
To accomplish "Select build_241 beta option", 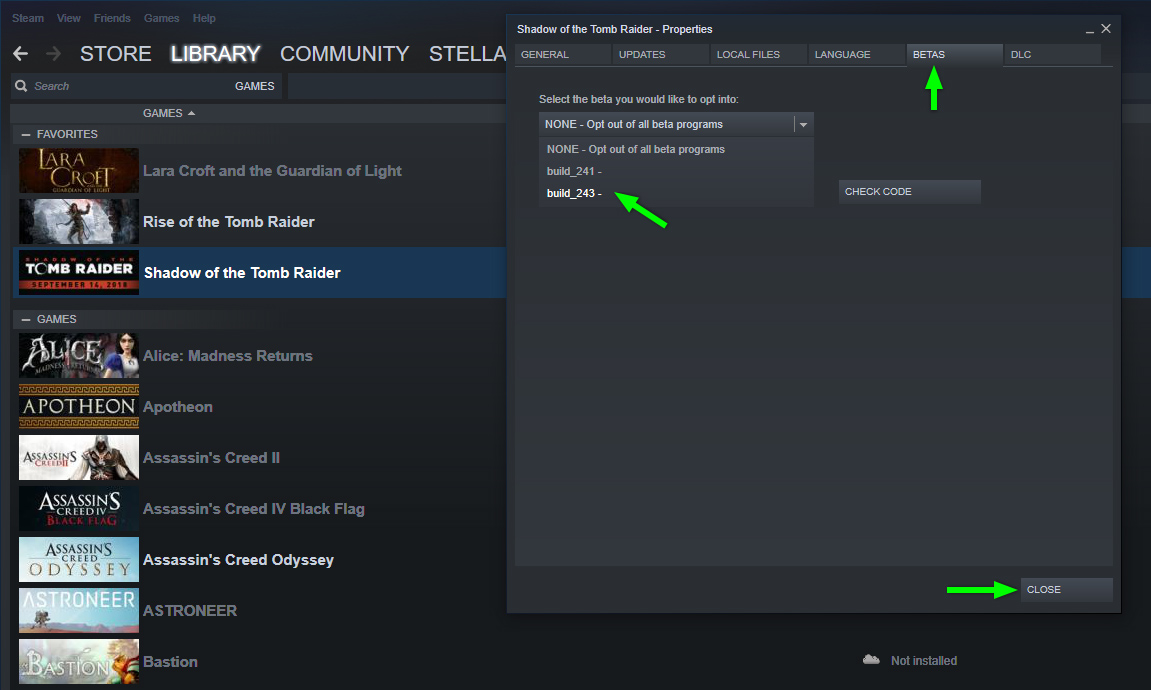I will click(x=574, y=171).
